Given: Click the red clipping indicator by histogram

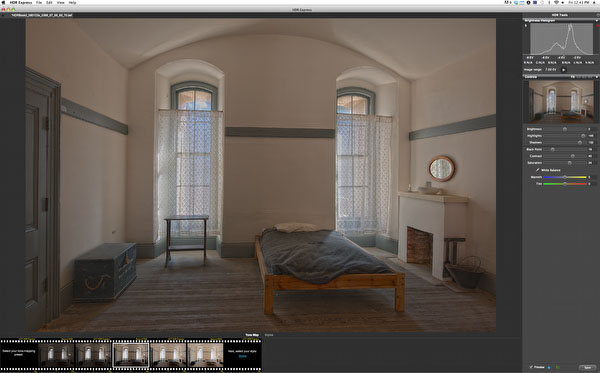Looking at the screenshot, I should [597, 26].
